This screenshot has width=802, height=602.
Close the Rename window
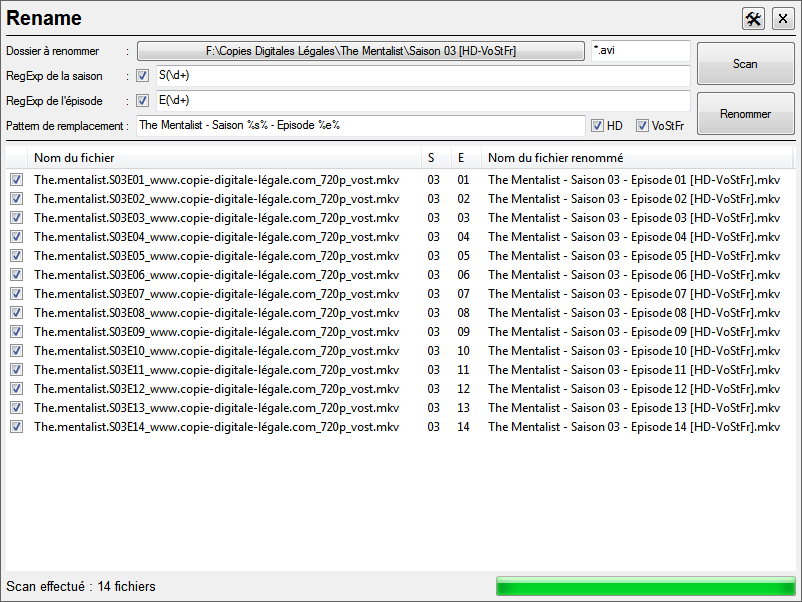pyautogui.click(x=782, y=19)
